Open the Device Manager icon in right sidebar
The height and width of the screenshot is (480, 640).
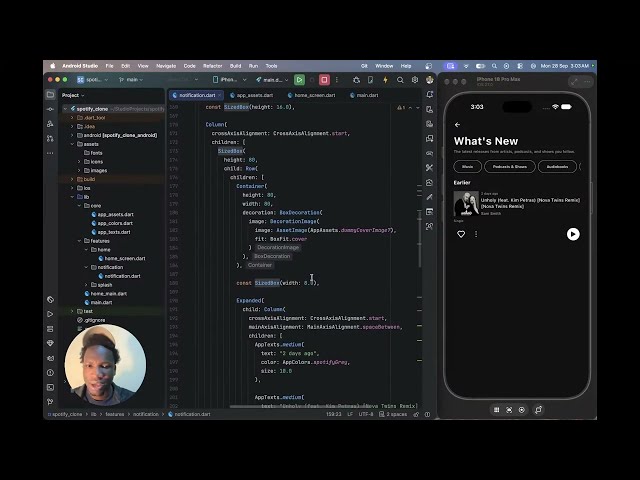click(x=429, y=109)
